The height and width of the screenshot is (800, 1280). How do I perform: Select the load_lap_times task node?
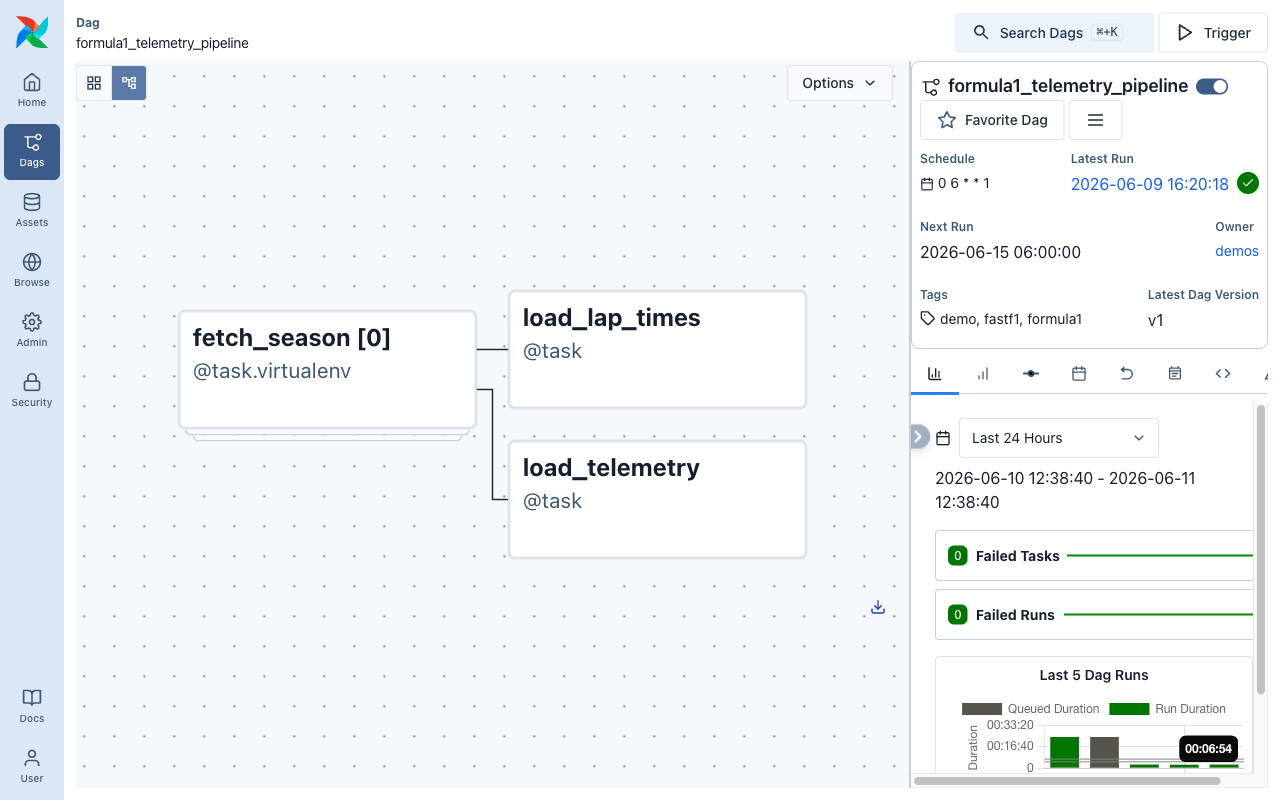coord(657,349)
